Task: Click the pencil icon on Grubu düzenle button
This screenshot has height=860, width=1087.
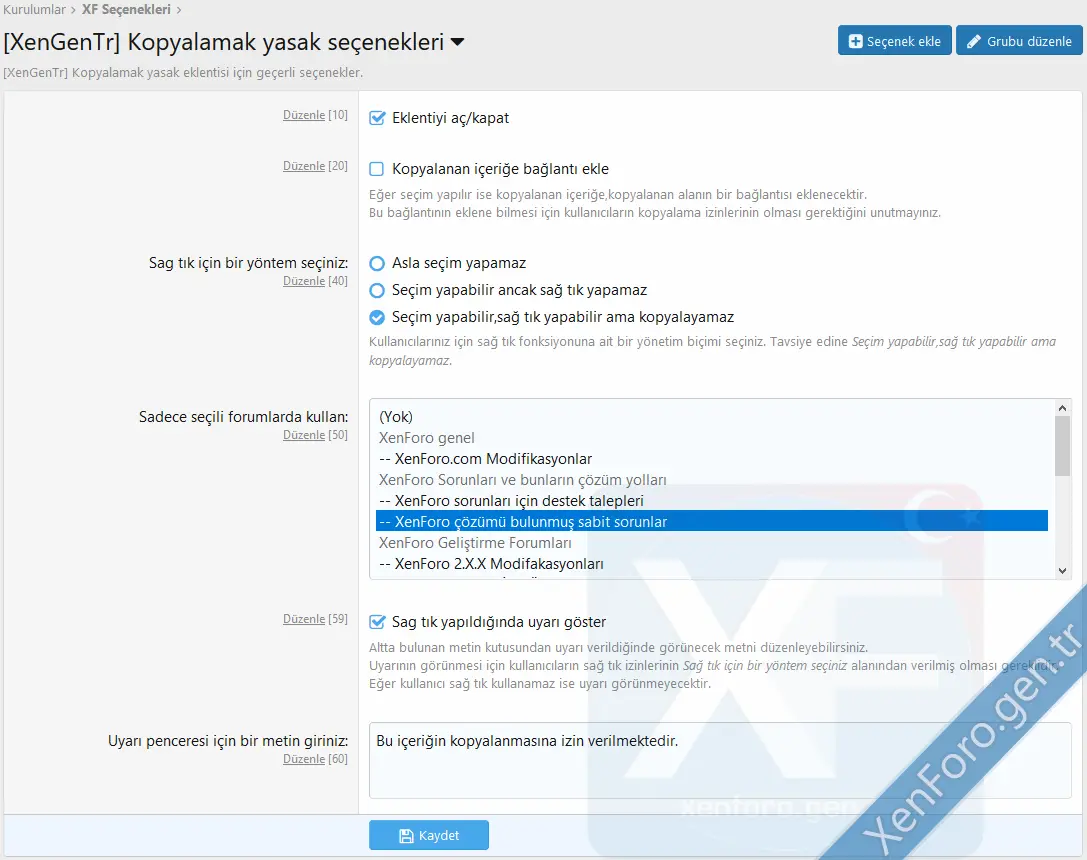Action: 973,40
